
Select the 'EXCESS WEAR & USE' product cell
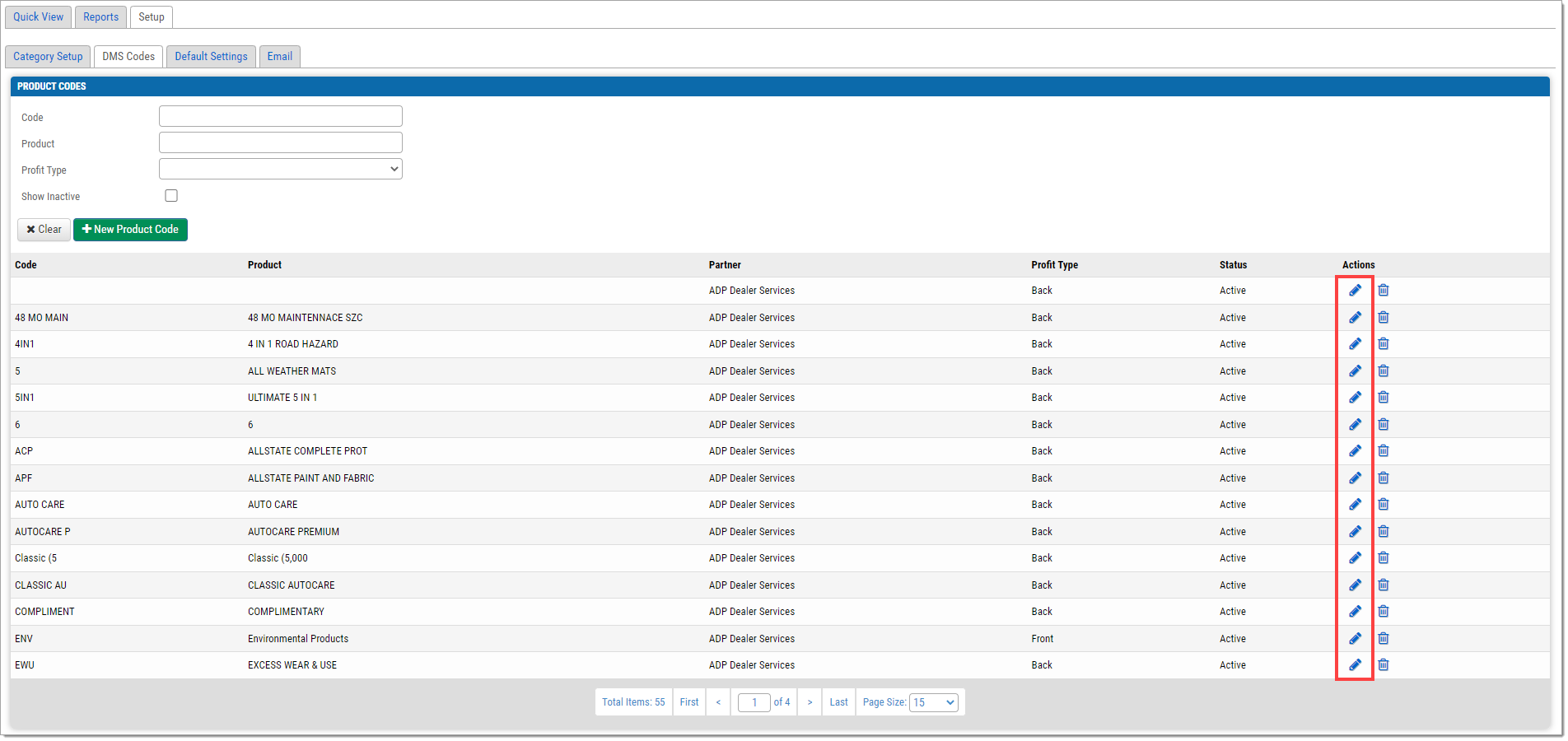click(292, 665)
